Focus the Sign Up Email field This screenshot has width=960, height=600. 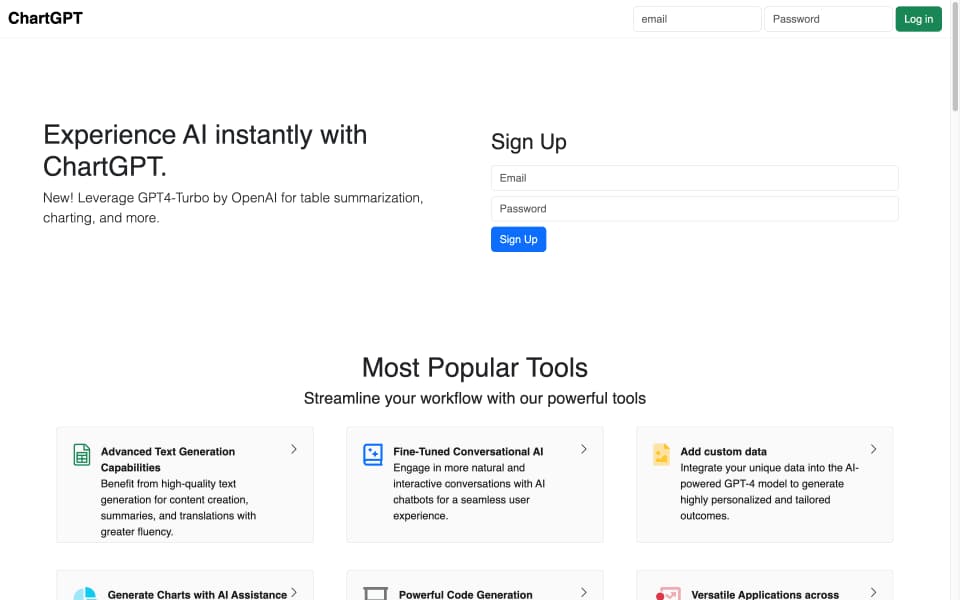point(694,178)
